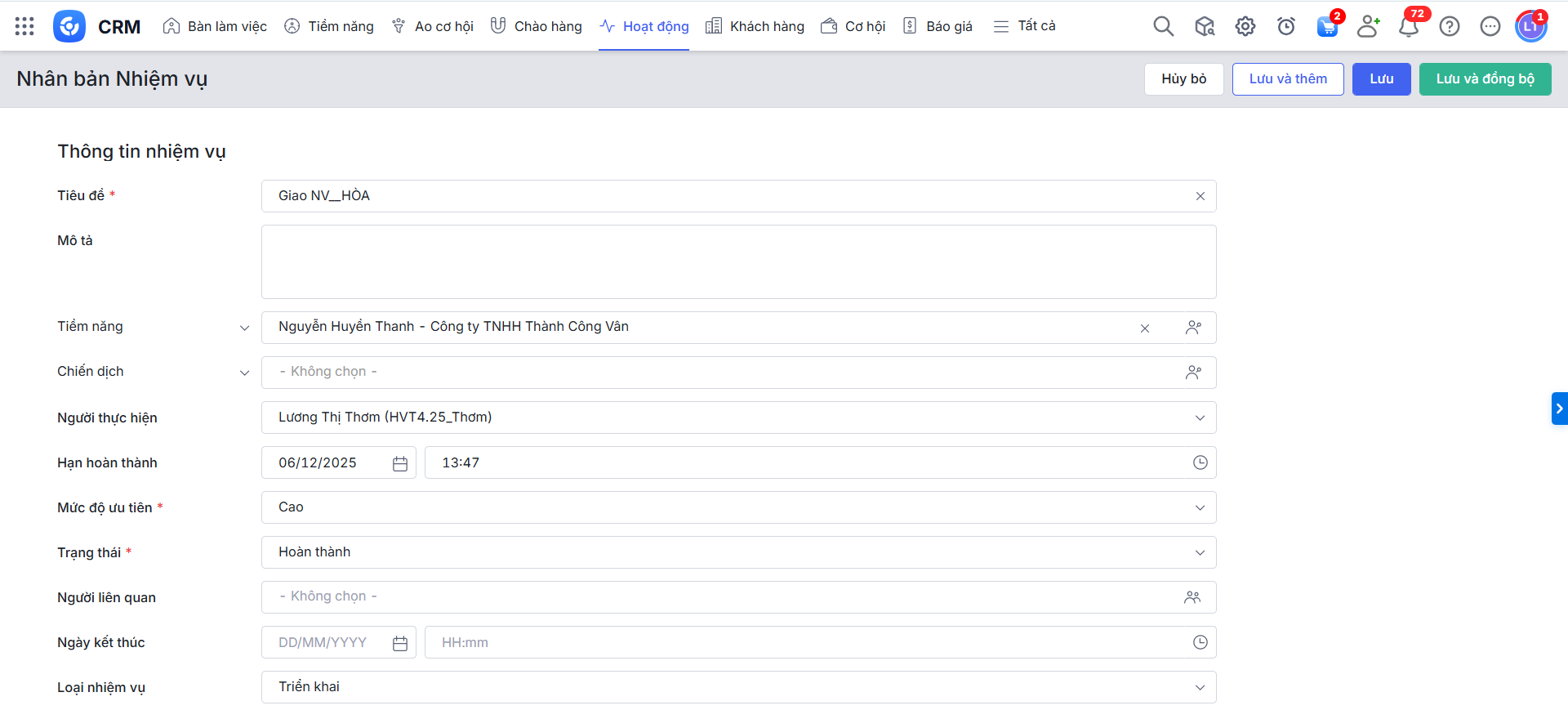This screenshot has width=1568, height=719.
Task: Switch to the Khách hàng tab
Action: [755, 26]
